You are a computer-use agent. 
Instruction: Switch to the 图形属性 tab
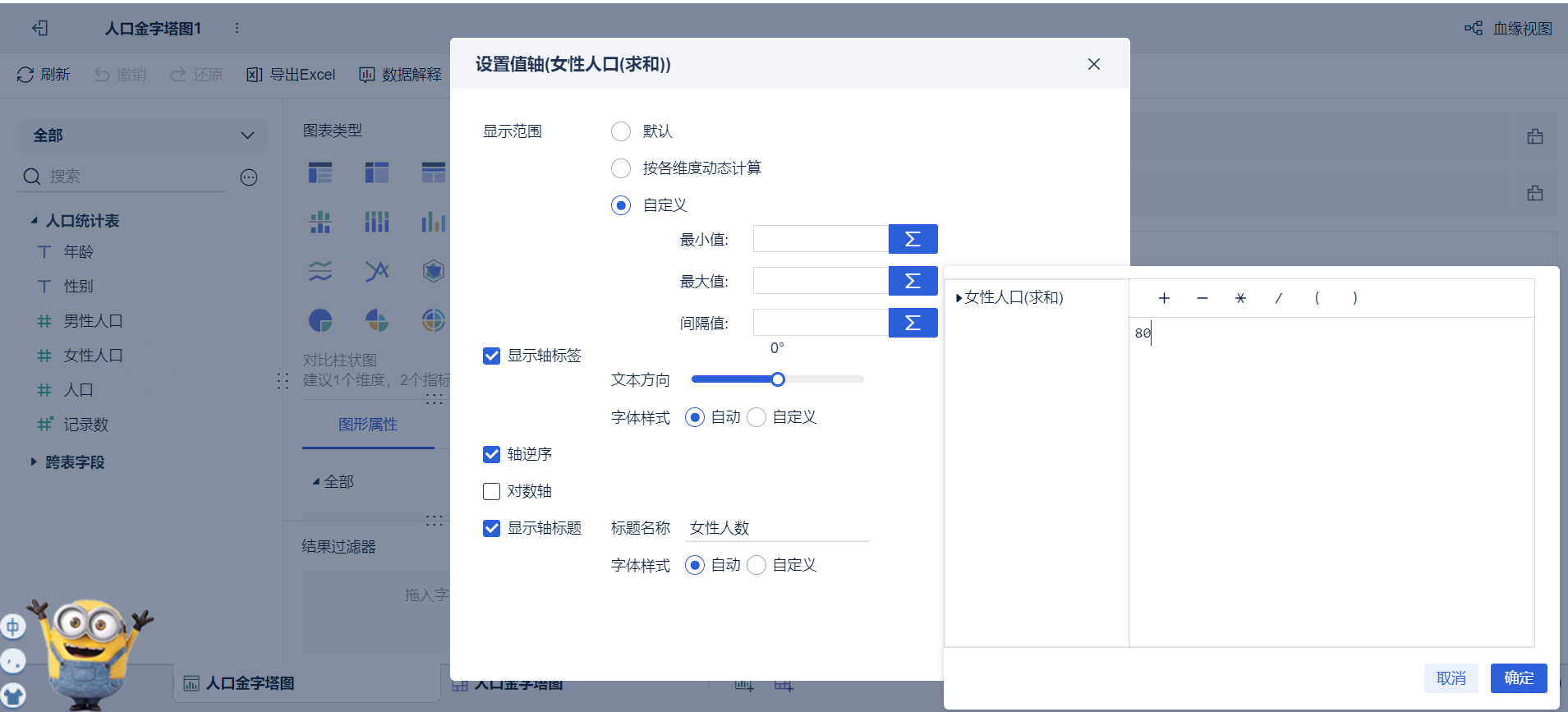point(368,425)
